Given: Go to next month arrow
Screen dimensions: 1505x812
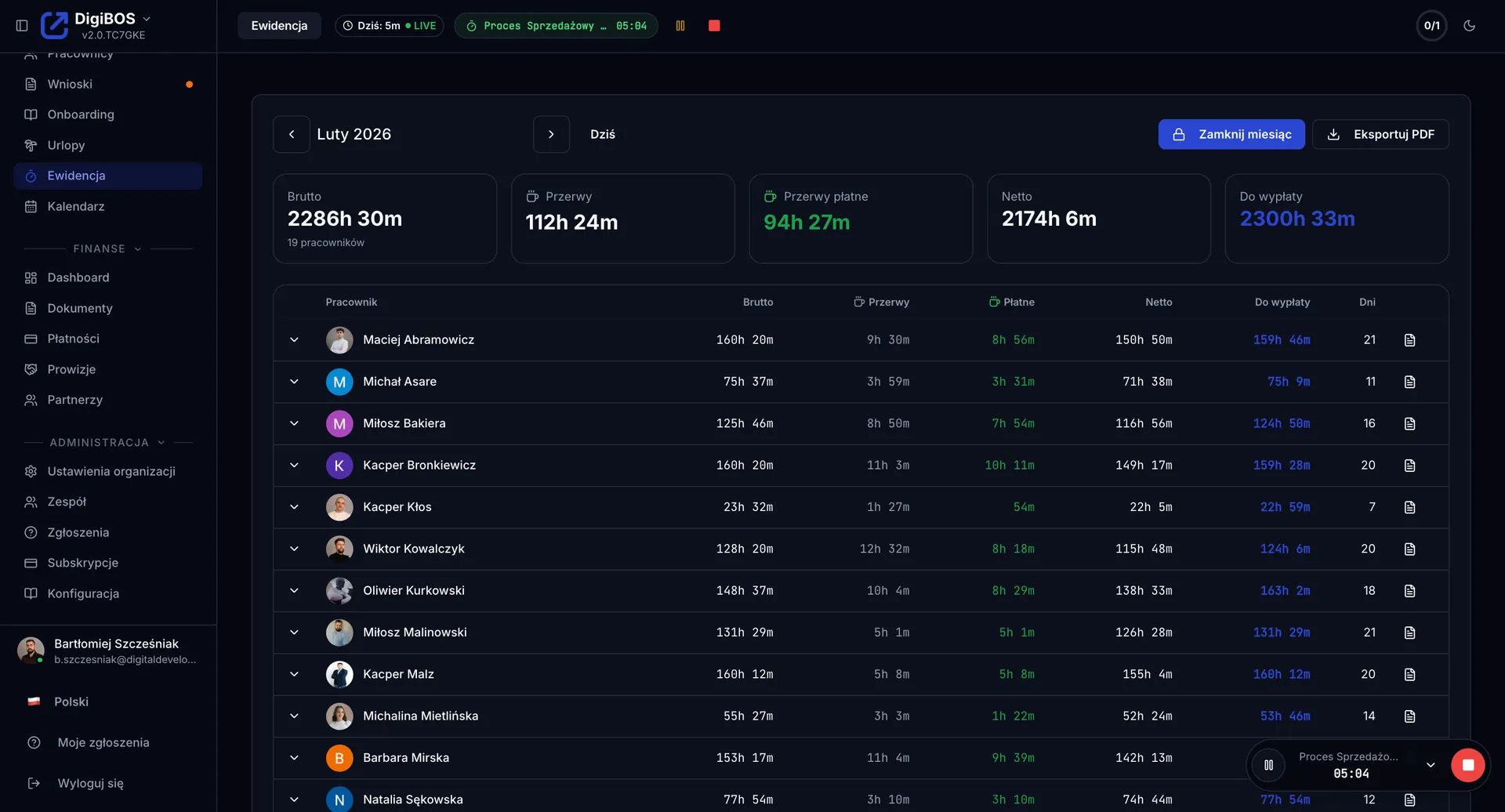Looking at the screenshot, I should click(551, 135).
